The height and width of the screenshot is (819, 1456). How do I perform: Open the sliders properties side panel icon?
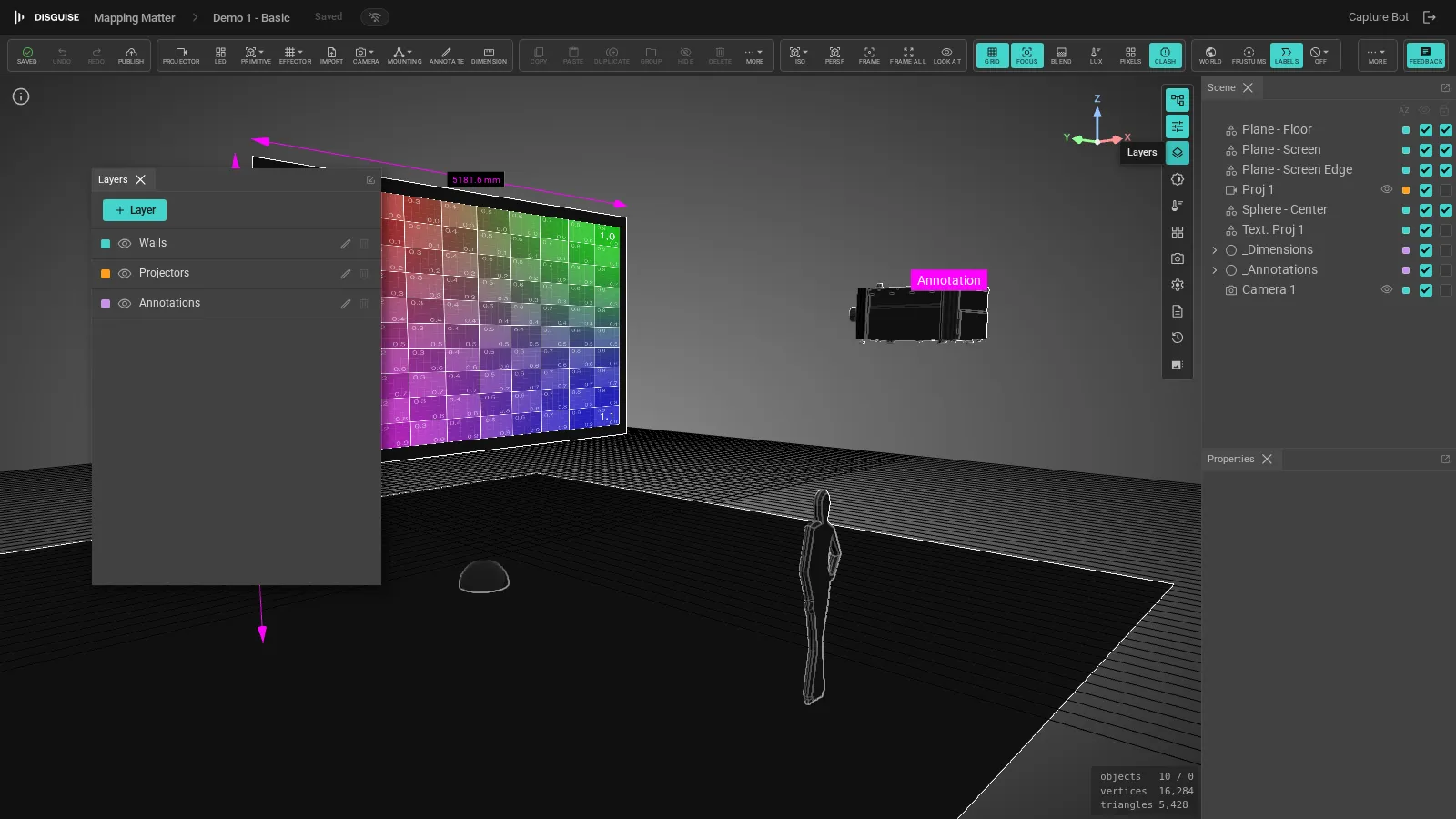[1178, 126]
